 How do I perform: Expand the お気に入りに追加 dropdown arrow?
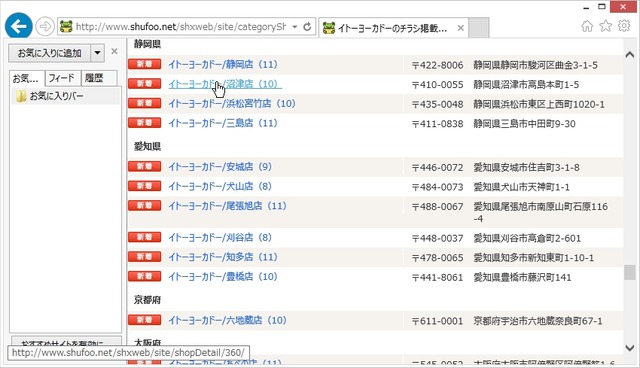(x=97, y=53)
